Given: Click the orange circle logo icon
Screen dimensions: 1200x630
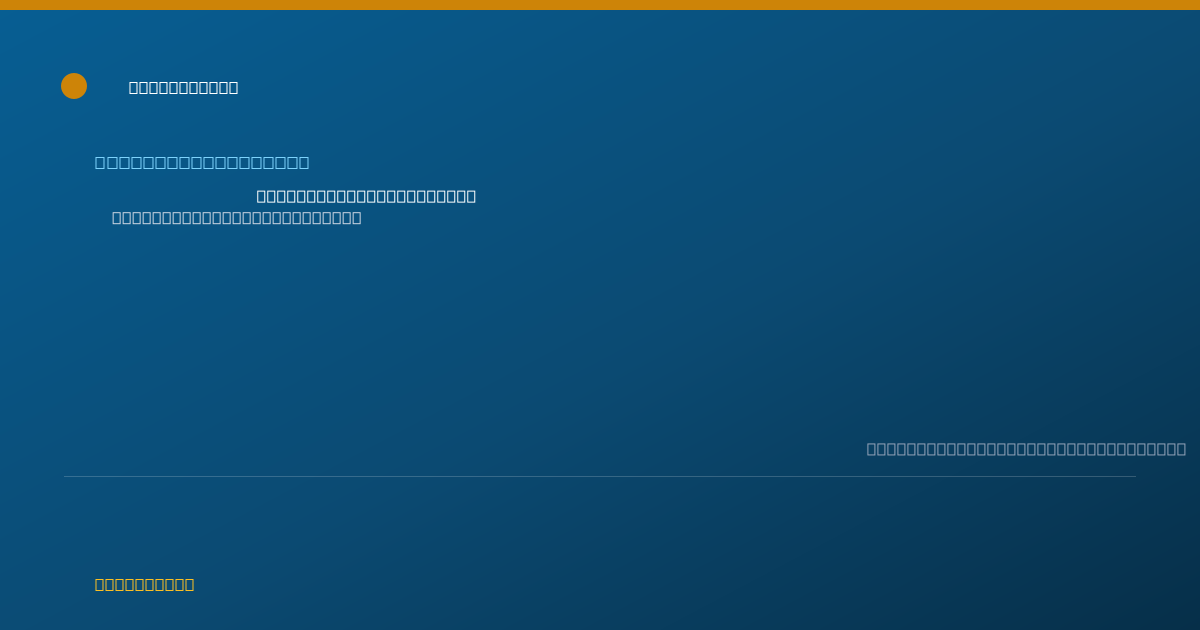Looking at the screenshot, I should click(74, 86).
